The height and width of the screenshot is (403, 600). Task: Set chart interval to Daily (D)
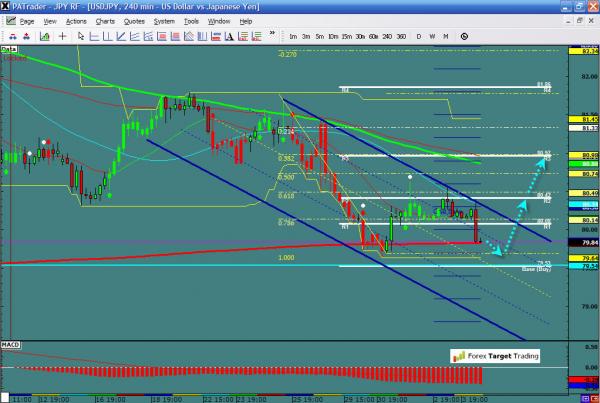pyautogui.click(x=418, y=35)
